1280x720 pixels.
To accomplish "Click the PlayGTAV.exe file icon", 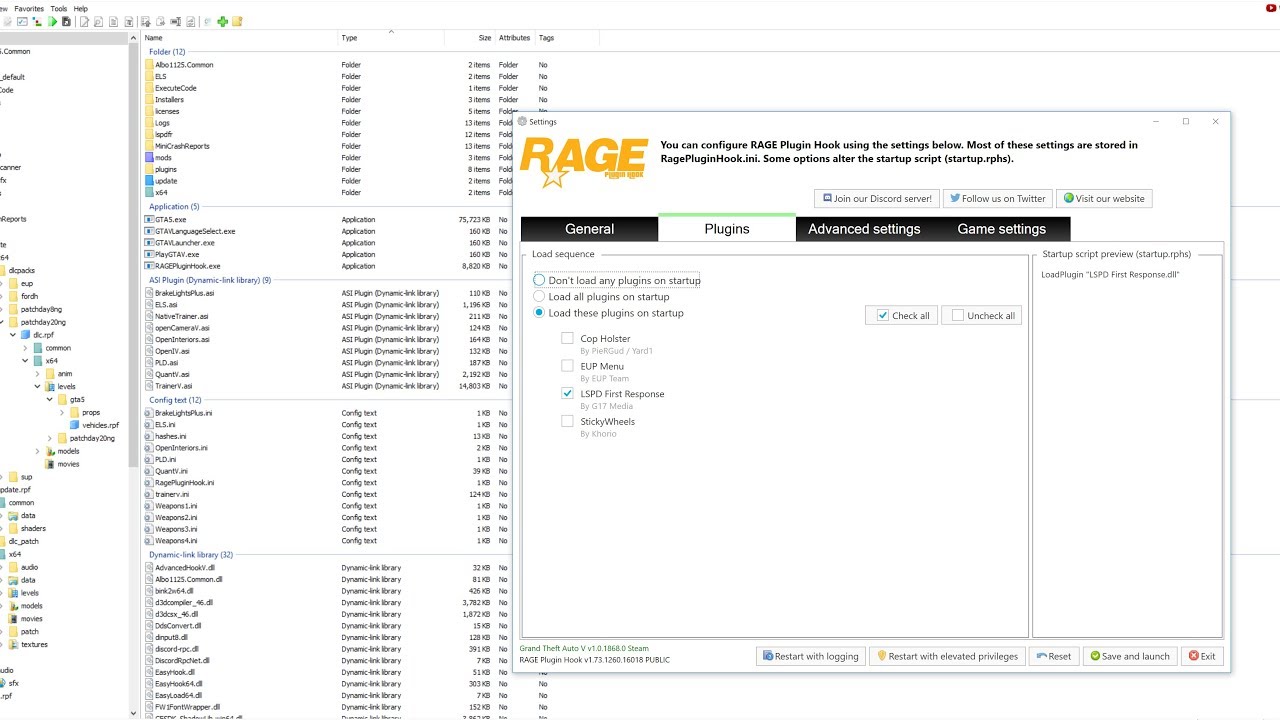I will click(x=149, y=254).
